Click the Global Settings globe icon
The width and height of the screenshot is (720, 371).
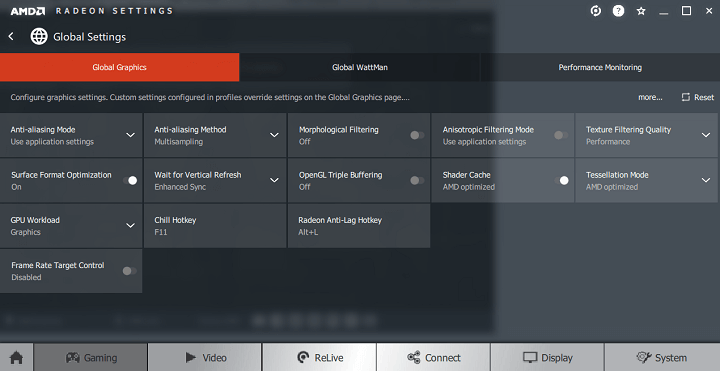39,36
